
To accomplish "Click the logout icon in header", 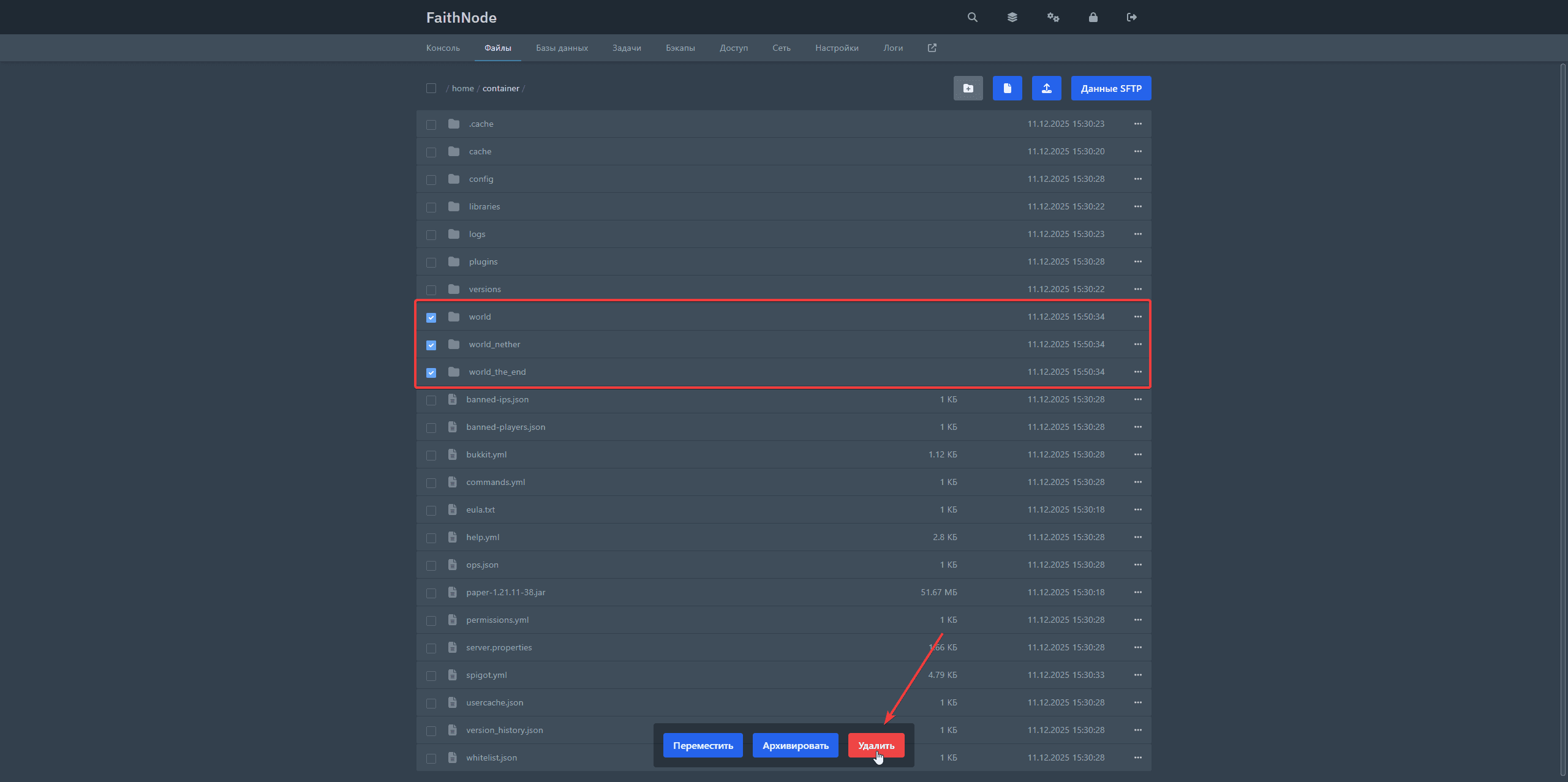I will coord(1132,17).
